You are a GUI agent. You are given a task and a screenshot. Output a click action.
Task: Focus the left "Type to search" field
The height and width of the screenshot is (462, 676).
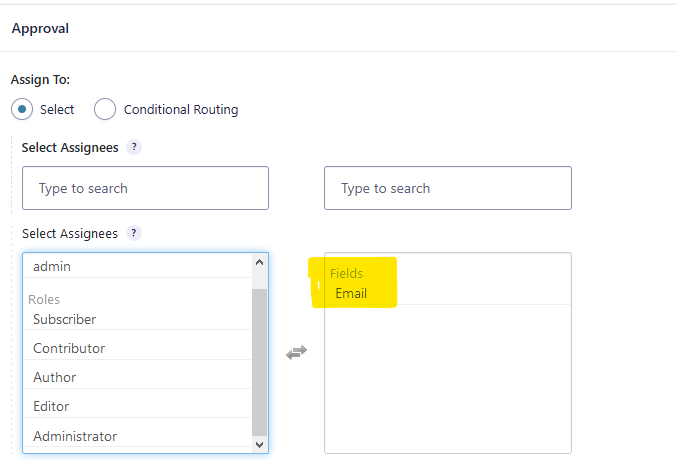[x=145, y=188]
